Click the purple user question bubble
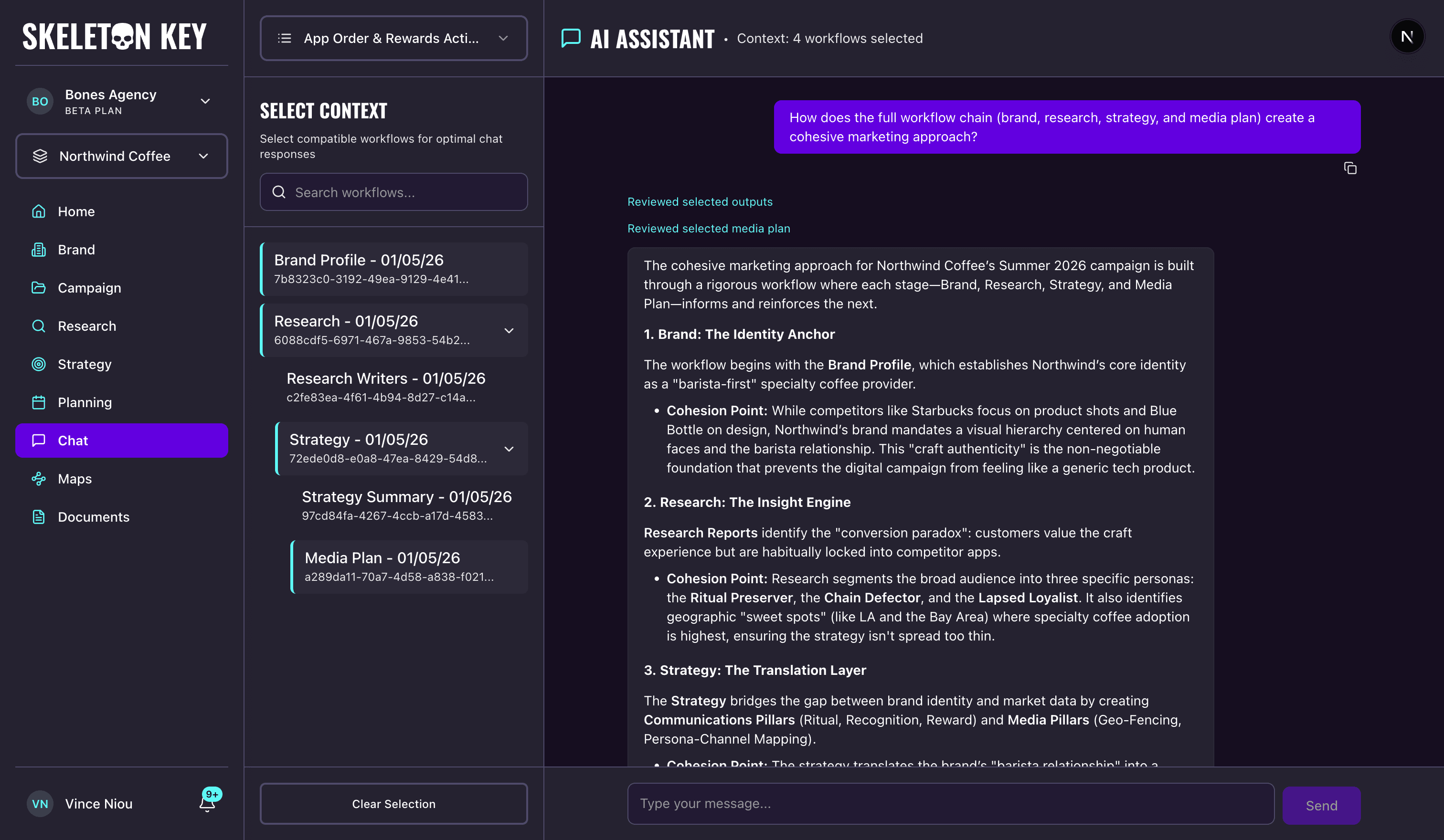The width and height of the screenshot is (1444, 840). coord(1067,126)
